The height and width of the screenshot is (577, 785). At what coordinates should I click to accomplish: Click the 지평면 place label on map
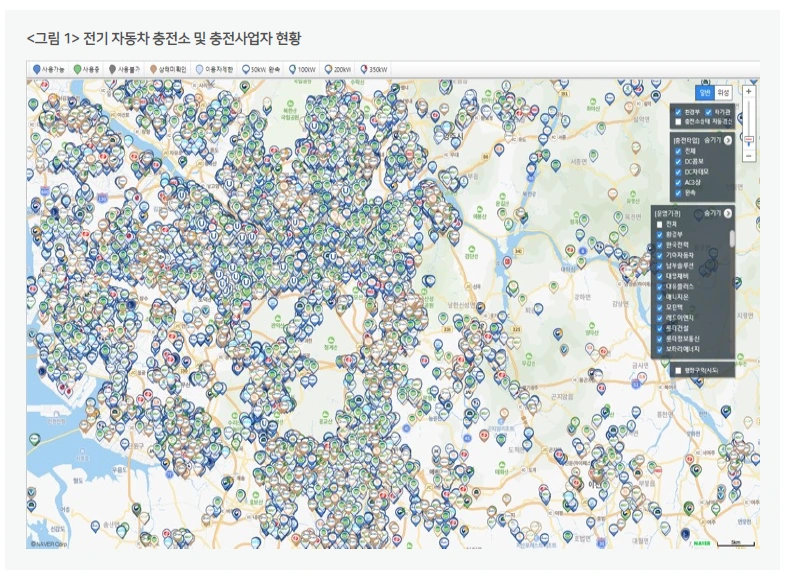point(745,316)
